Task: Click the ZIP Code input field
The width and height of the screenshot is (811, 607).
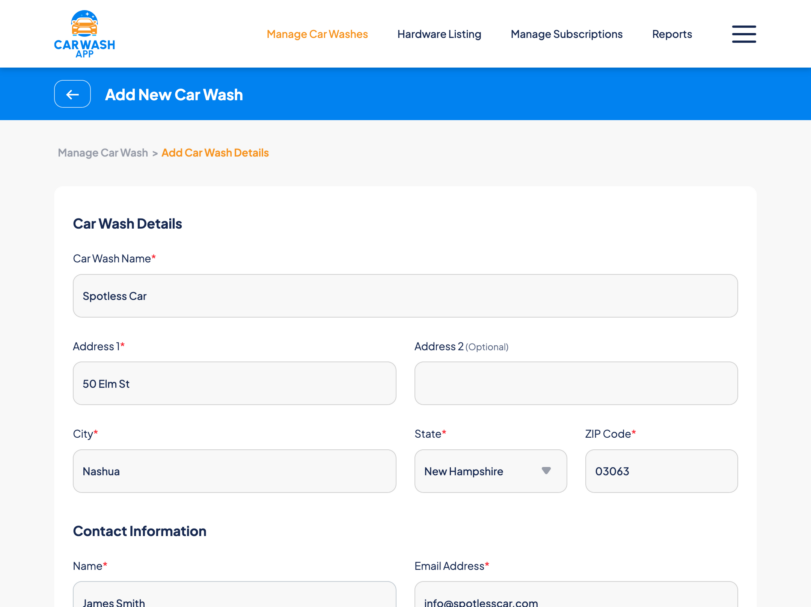Action: click(661, 471)
